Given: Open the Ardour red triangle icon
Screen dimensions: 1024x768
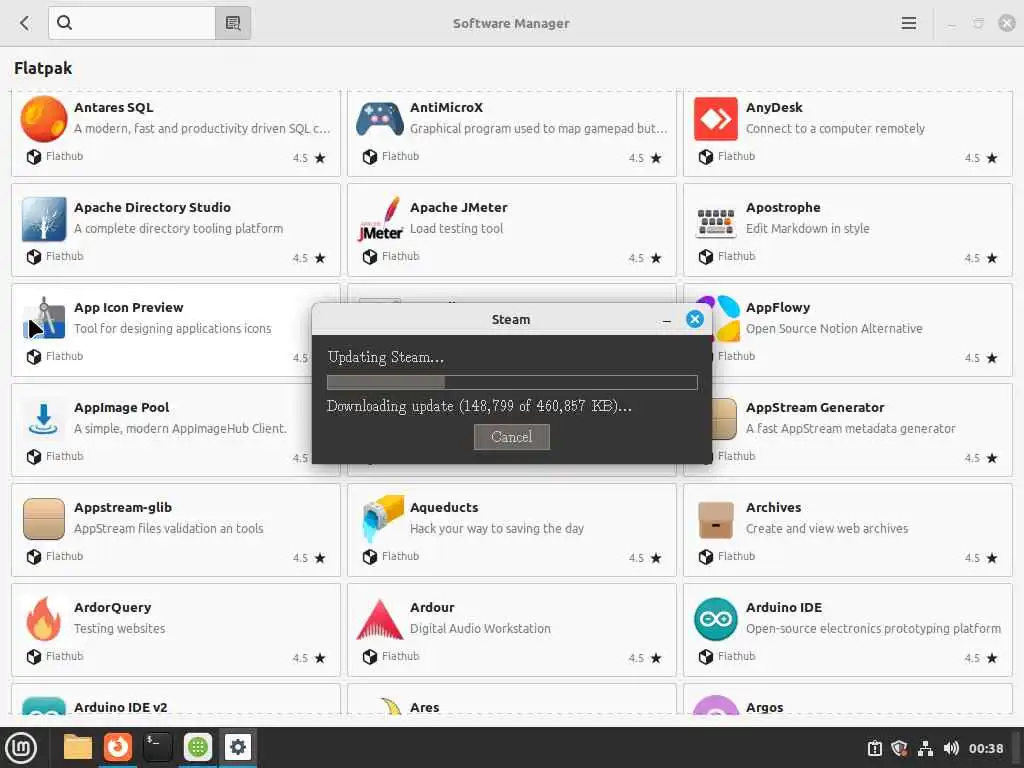Looking at the screenshot, I should [x=379, y=619].
